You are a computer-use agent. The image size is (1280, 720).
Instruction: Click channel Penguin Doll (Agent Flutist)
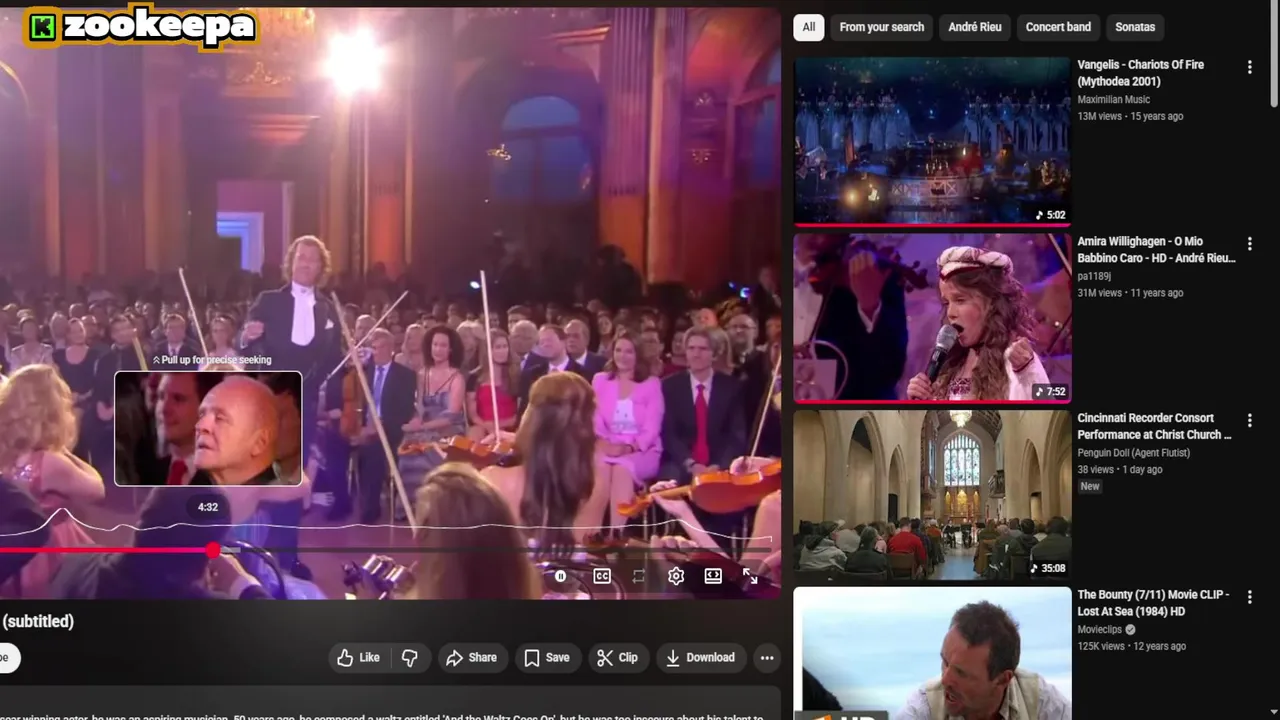pos(1134,453)
